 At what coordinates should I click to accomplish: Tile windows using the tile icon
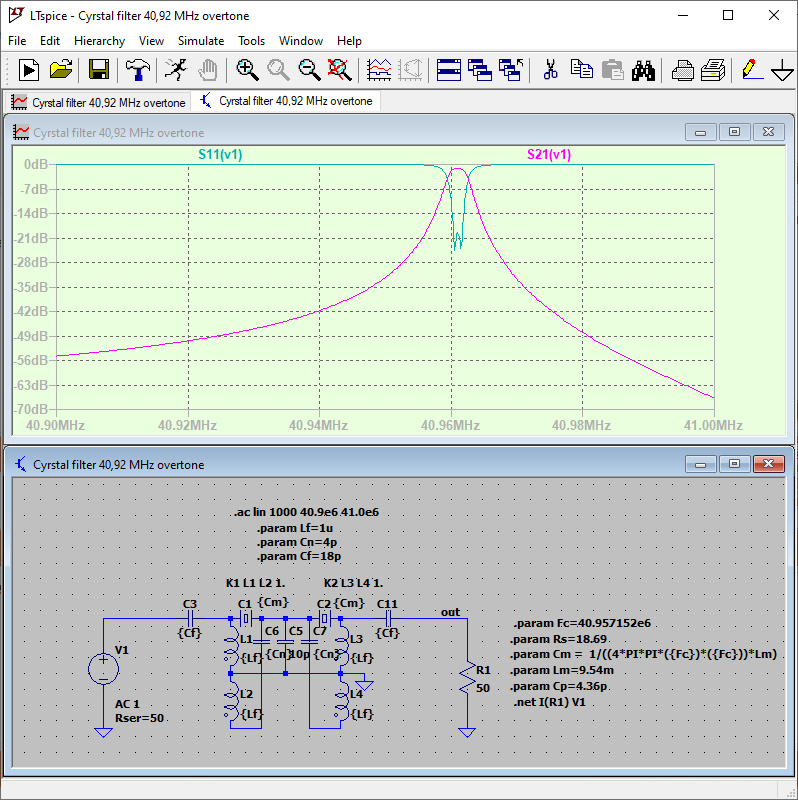pyautogui.click(x=449, y=69)
